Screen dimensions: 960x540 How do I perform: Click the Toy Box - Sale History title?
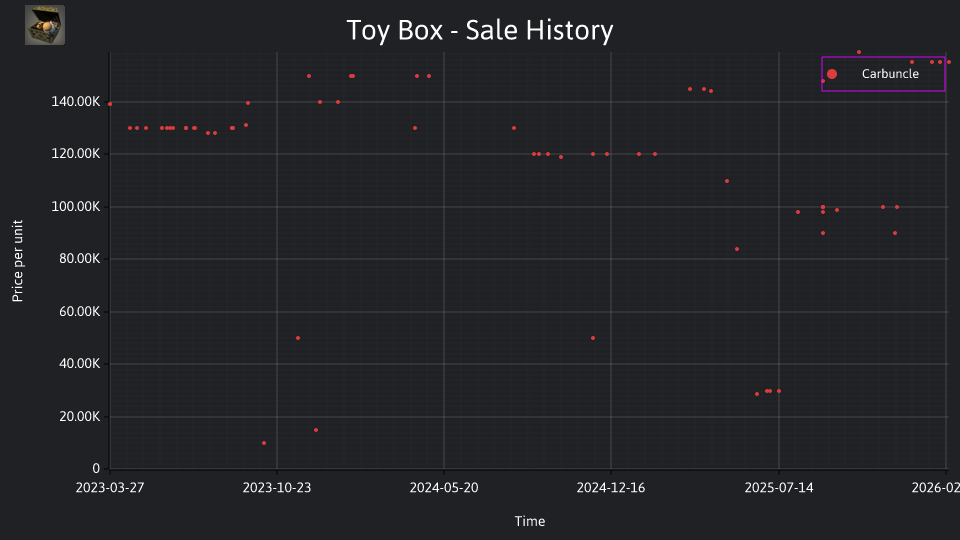pyautogui.click(x=479, y=31)
